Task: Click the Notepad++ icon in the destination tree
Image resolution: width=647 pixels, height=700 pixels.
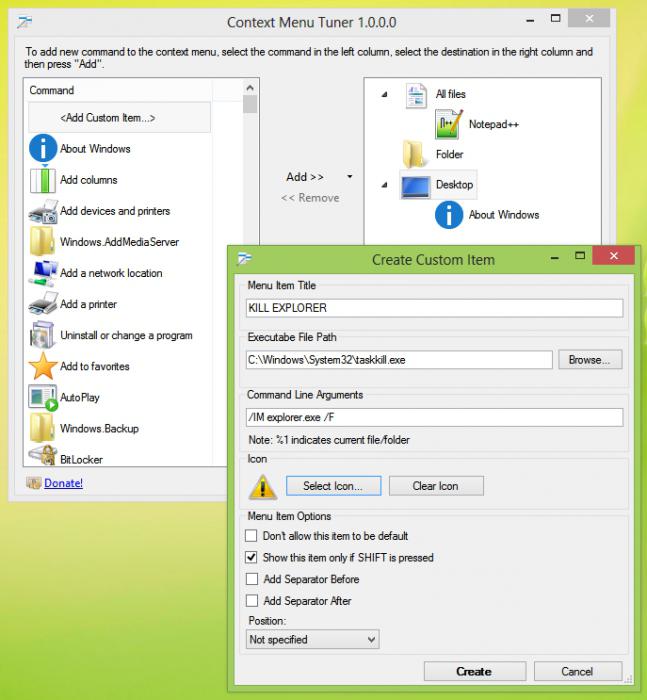Action: click(x=450, y=124)
